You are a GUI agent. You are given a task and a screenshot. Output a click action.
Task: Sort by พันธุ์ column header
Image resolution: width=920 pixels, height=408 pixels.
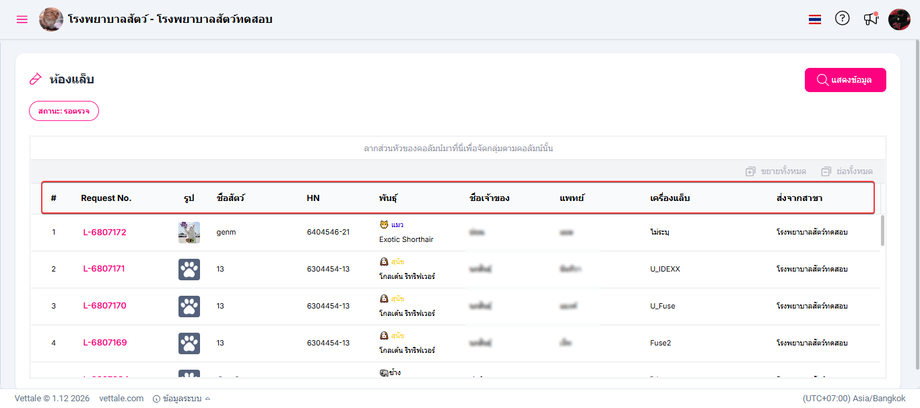388,198
